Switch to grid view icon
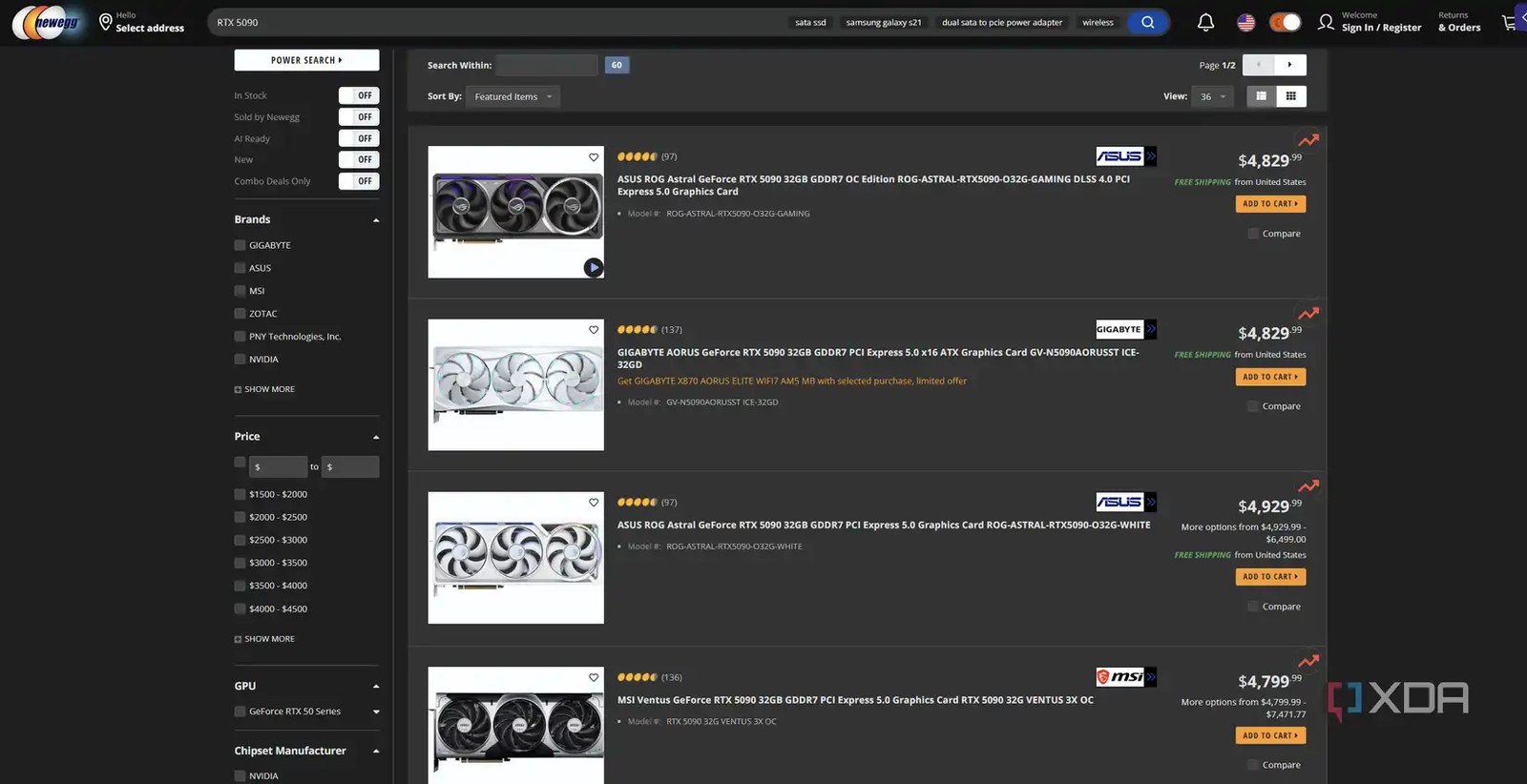 1291,96
